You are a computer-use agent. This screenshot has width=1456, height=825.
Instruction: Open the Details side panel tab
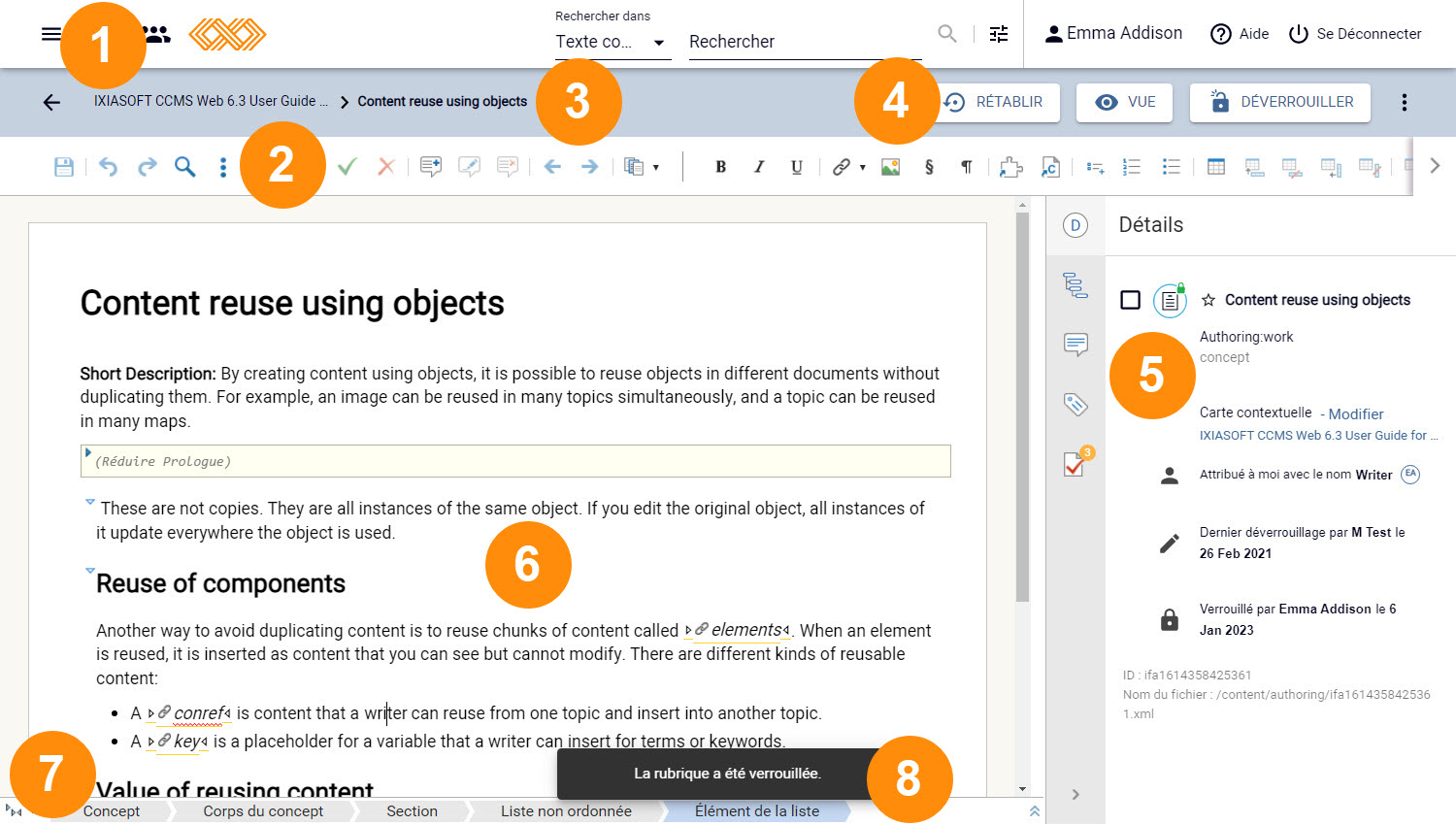pyautogui.click(x=1075, y=225)
